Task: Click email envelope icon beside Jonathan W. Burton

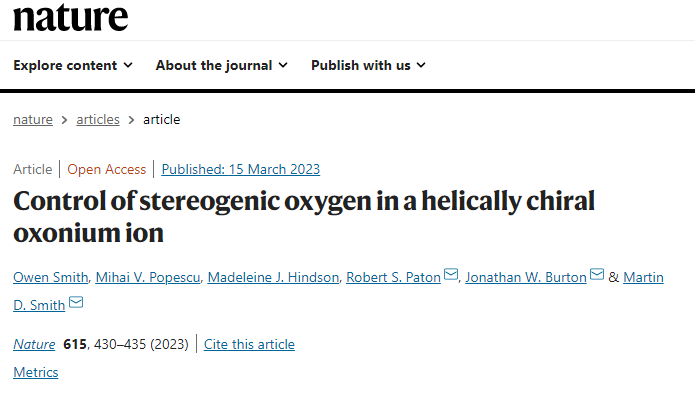Action: (597, 274)
